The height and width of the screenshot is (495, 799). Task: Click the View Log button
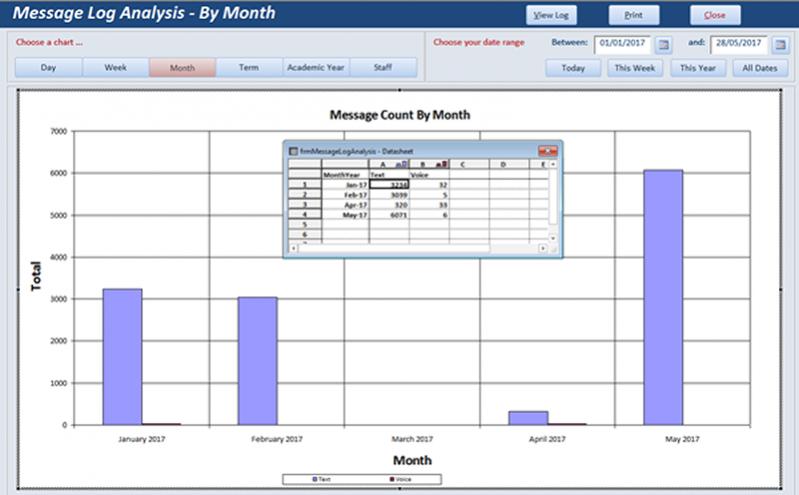(x=551, y=15)
